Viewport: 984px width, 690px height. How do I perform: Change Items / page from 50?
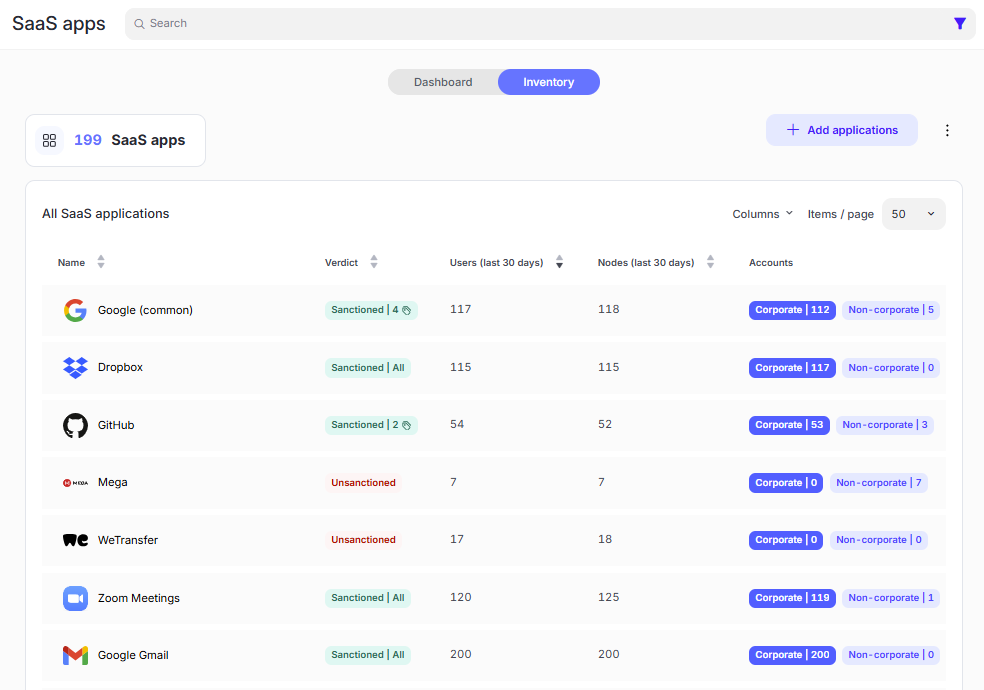pos(912,213)
